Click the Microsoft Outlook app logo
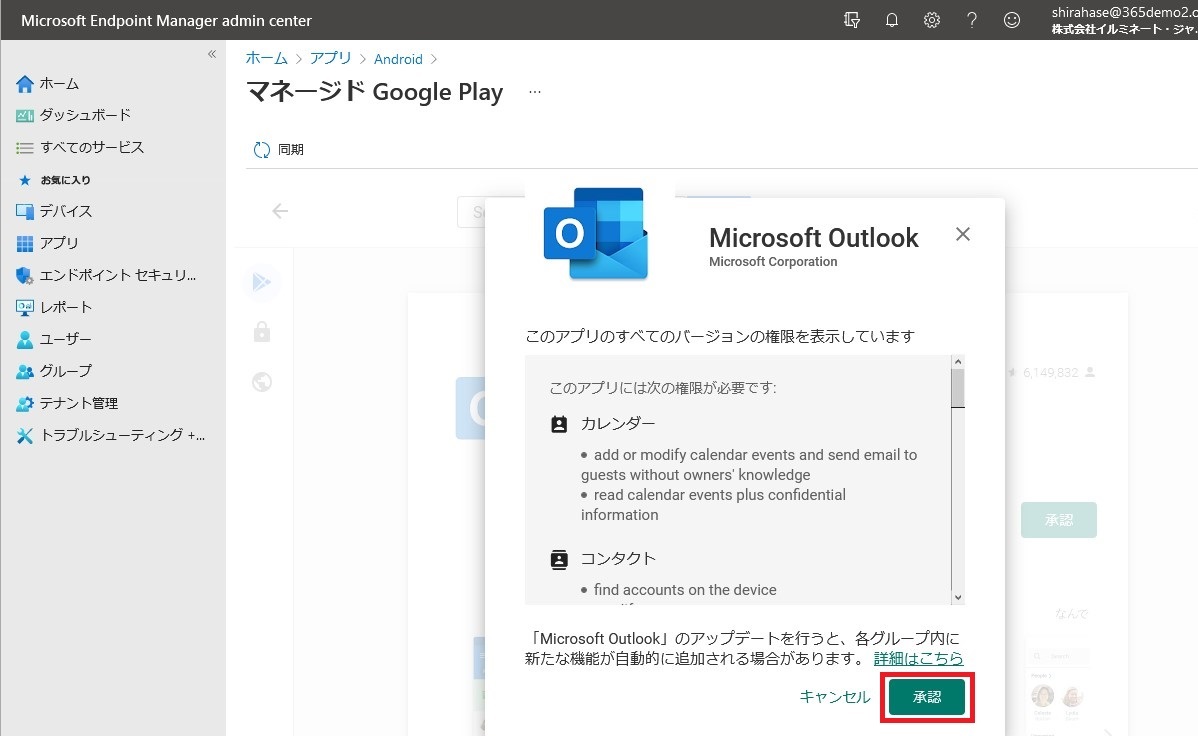 tap(597, 234)
